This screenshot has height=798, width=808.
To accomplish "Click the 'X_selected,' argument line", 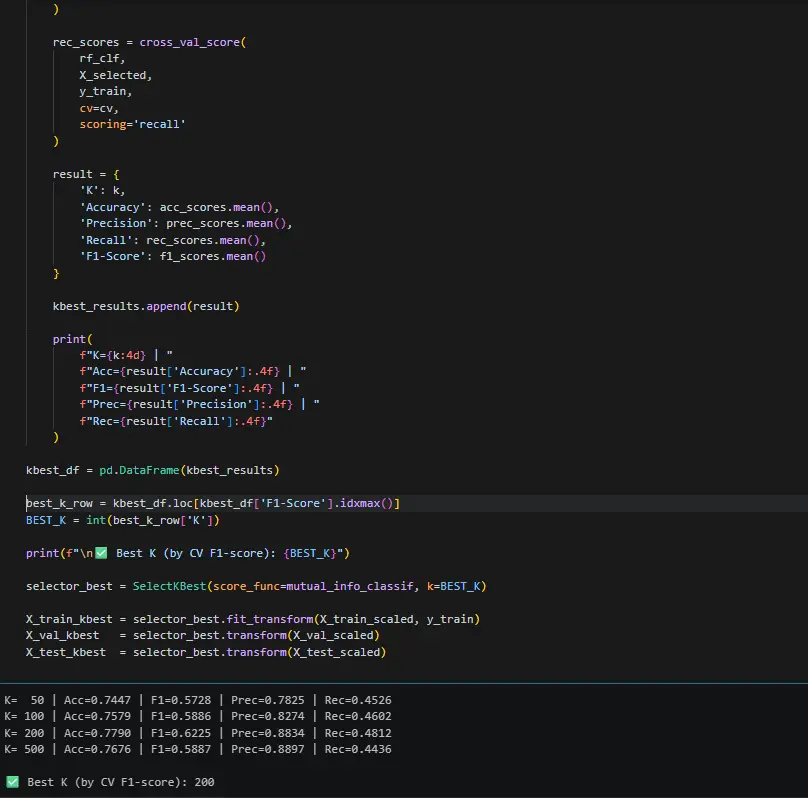I will [x=115, y=75].
